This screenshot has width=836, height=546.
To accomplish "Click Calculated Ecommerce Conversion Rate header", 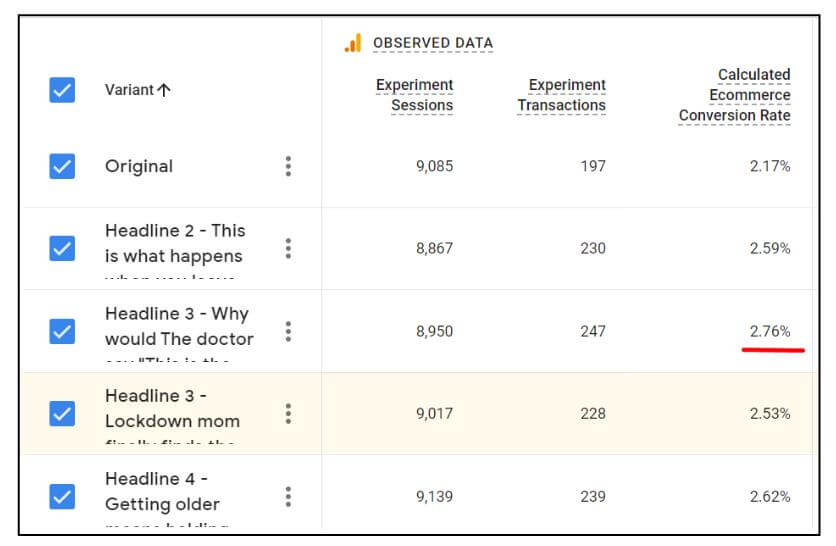I will pyautogui.click(x=735, y=95).
